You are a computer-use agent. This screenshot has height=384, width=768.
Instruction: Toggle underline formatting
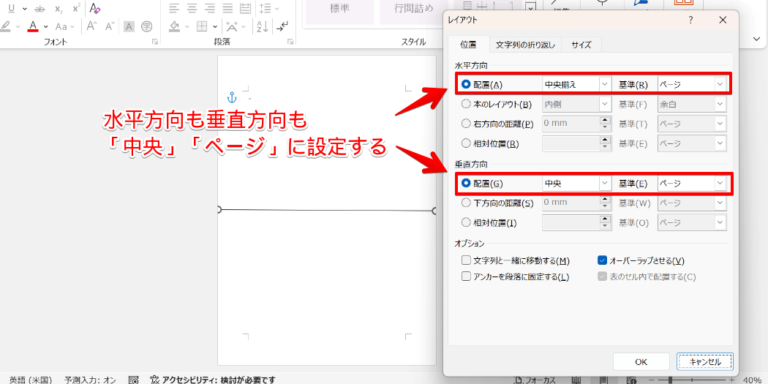11,8
